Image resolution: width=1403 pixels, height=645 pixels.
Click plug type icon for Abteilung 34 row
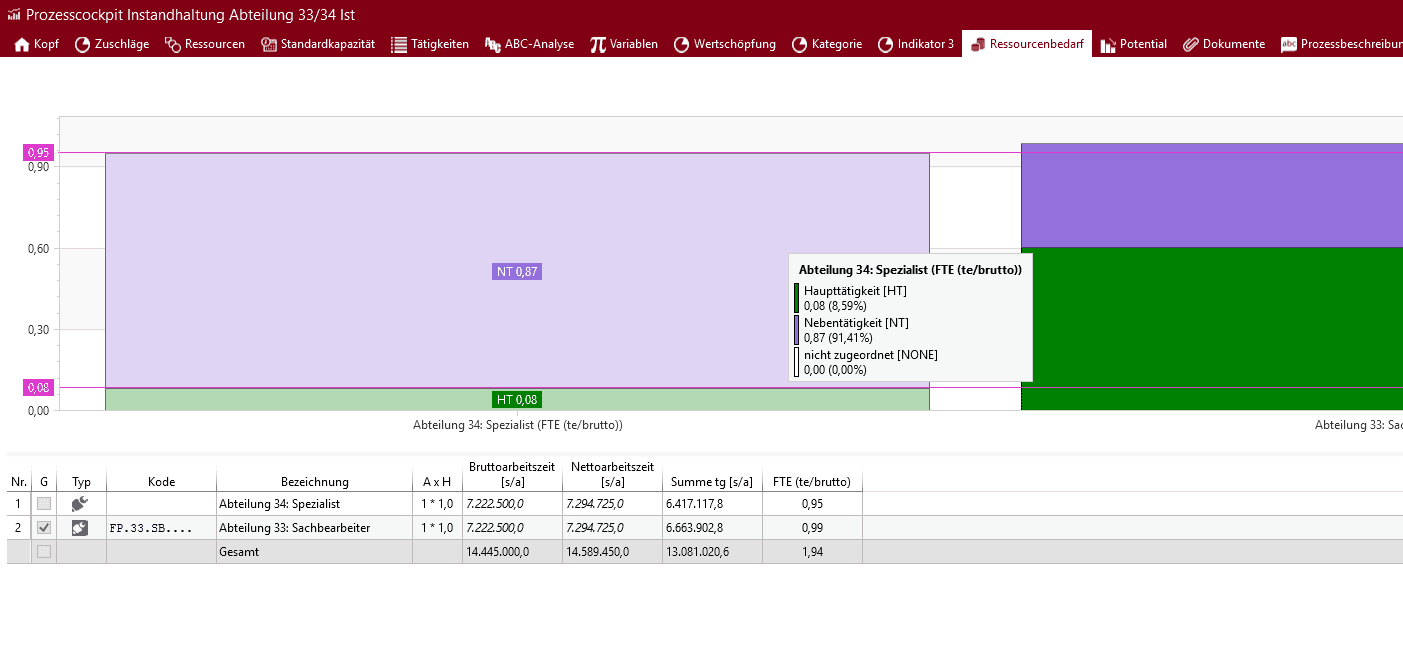click(81, 504)
